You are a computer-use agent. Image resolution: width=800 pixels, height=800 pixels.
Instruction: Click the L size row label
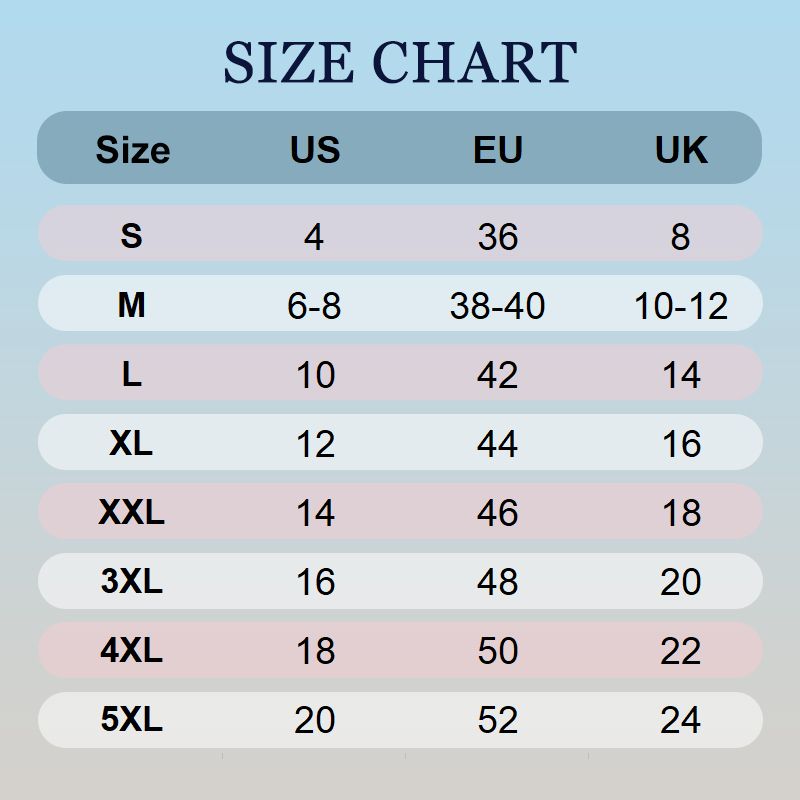coord(131,375)
